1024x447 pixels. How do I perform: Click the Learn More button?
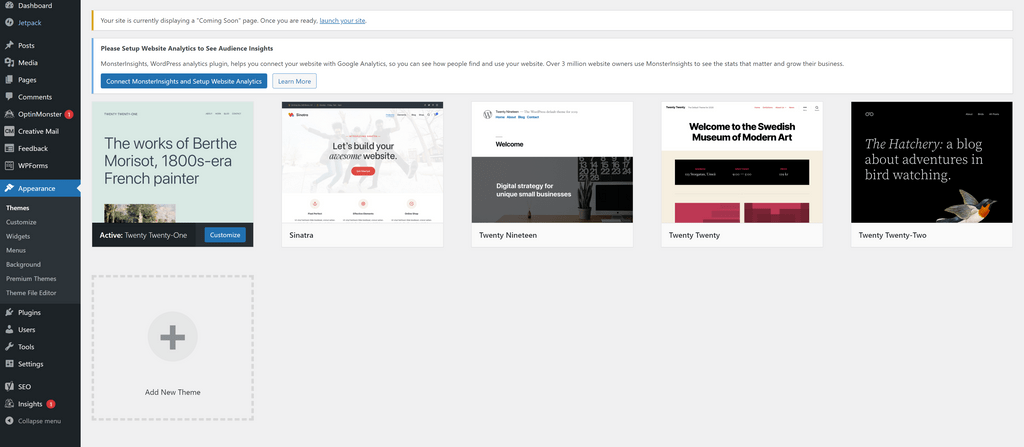coord(294,81)
